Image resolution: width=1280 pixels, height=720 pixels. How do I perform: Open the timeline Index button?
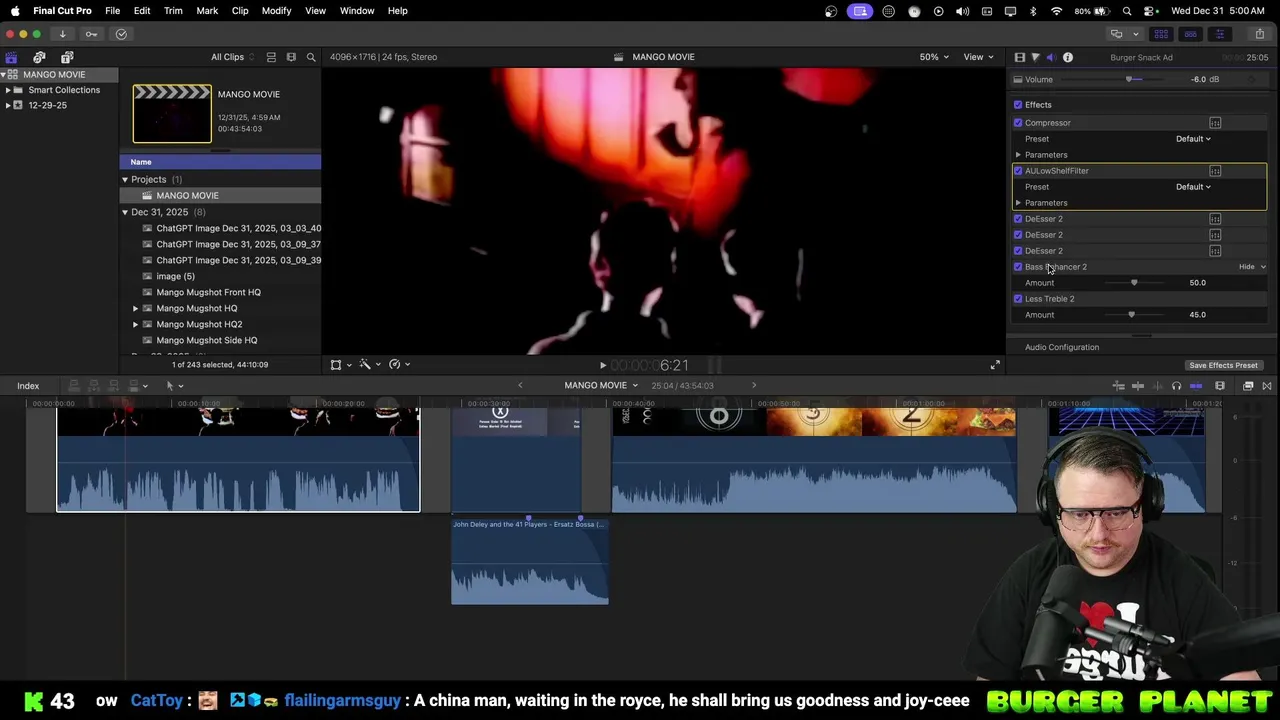tap(28, 386)
